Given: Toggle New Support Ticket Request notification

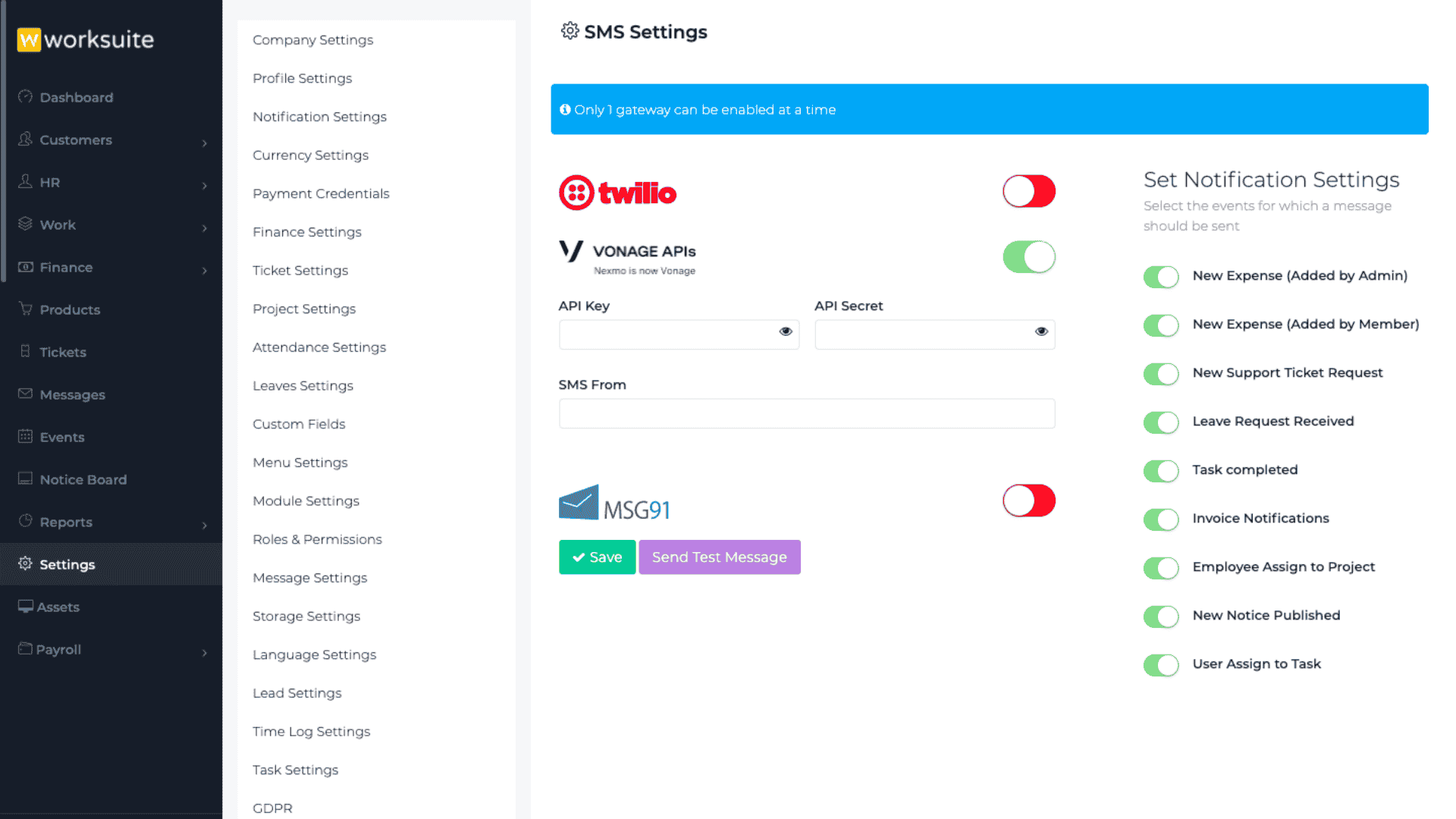Looking at the screenshot, I should 1161,374.
